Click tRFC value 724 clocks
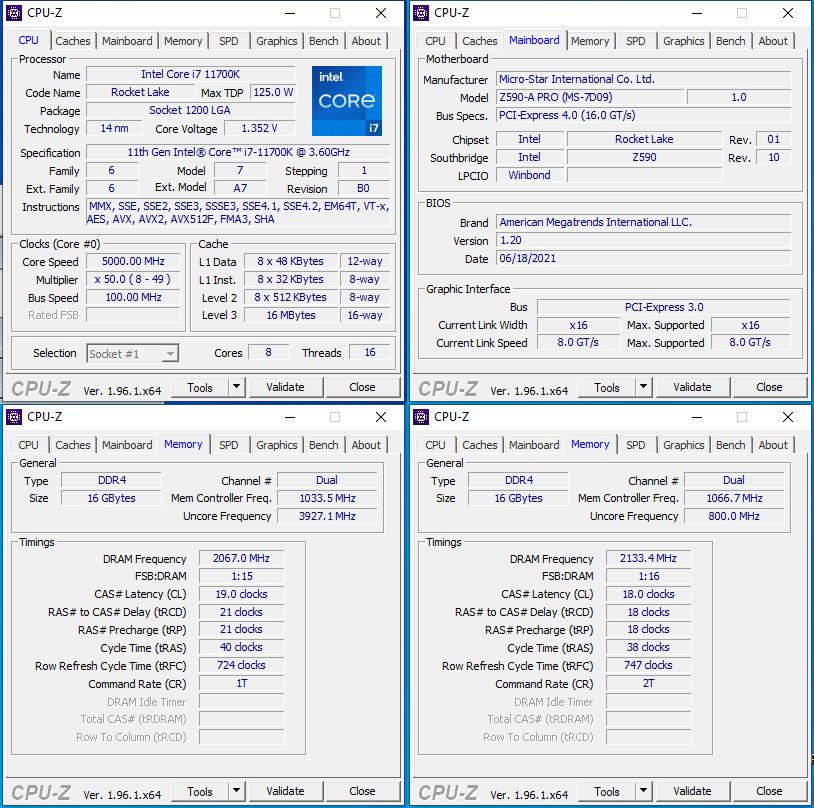Image resolution: width=814 pixels, height=808 pixels. (x=241, y=665)
